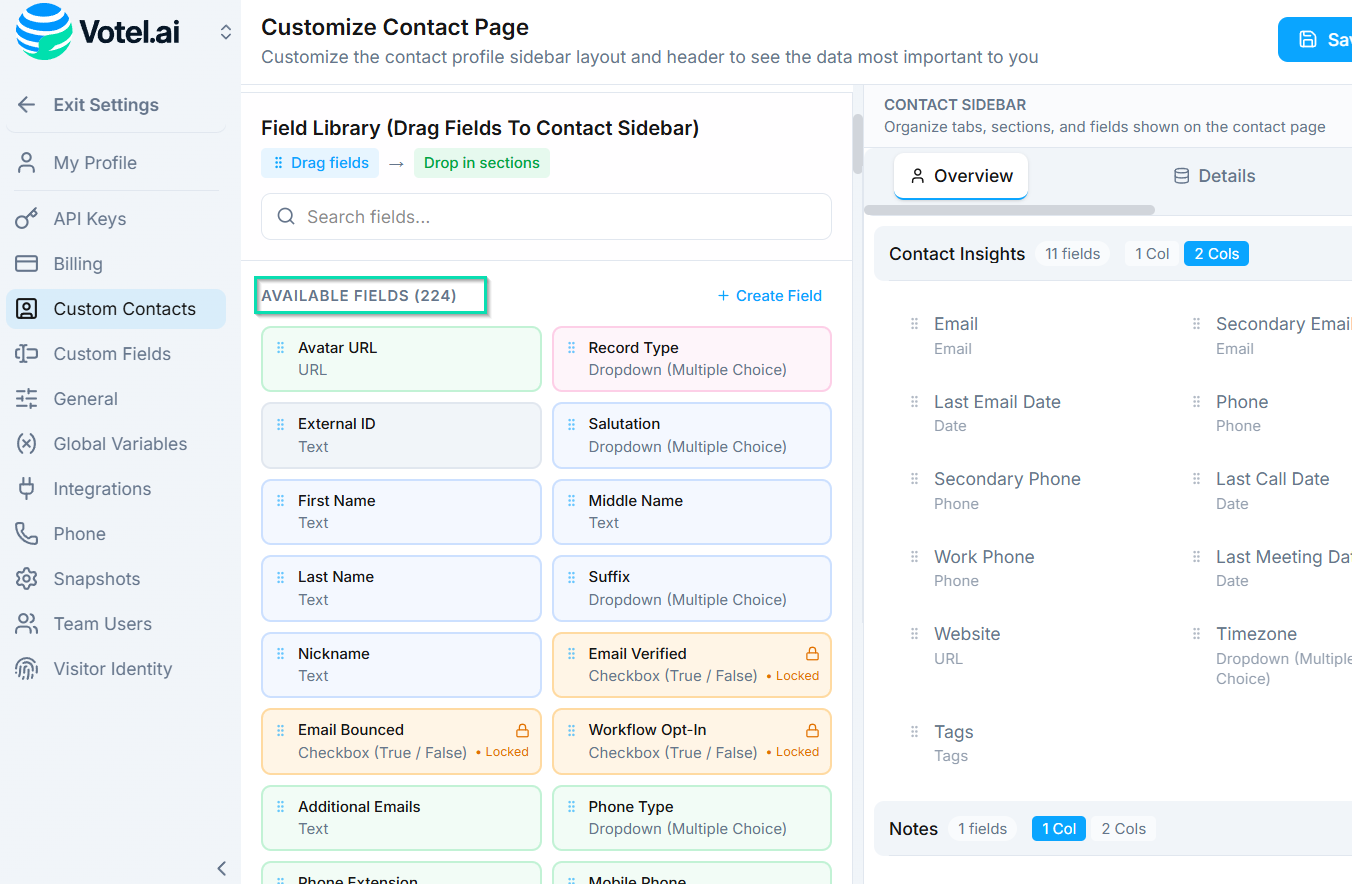Viewport: 1352px width, 884px height.
Task: Collapse the settings sidebar with the chevron
Action: coord(221,868)
